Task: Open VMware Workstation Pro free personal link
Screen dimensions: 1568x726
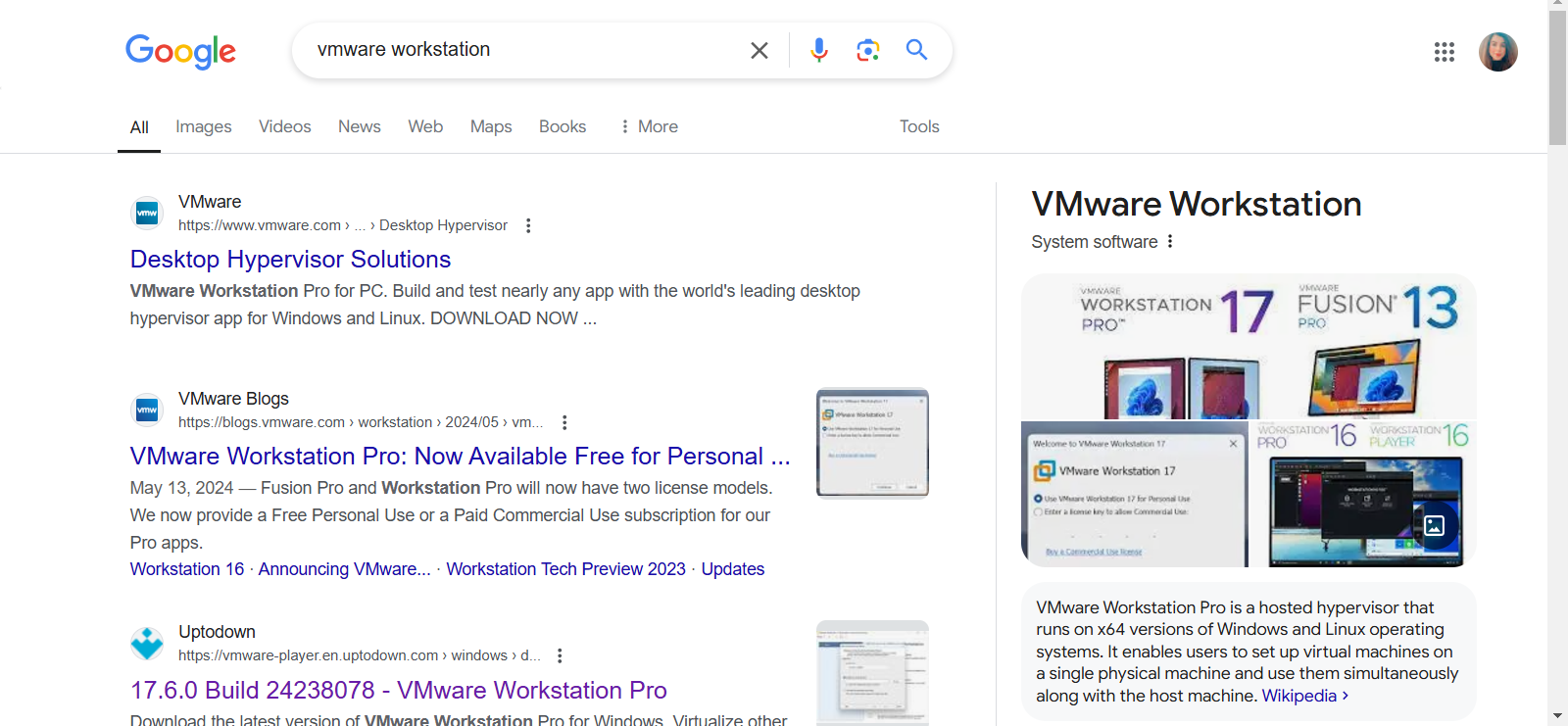Action: [x=460, y=456]
